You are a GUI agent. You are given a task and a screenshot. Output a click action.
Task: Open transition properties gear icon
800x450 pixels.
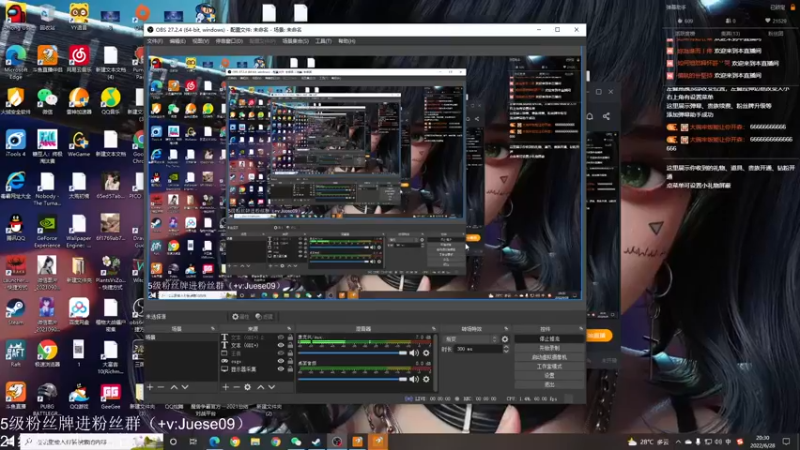coord(505,339)
